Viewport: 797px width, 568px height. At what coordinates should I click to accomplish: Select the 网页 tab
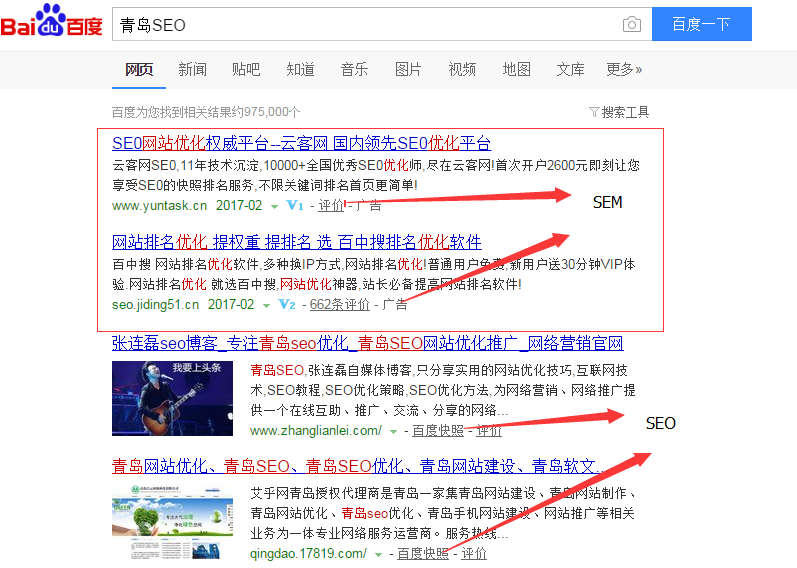(x=139, y=69)
